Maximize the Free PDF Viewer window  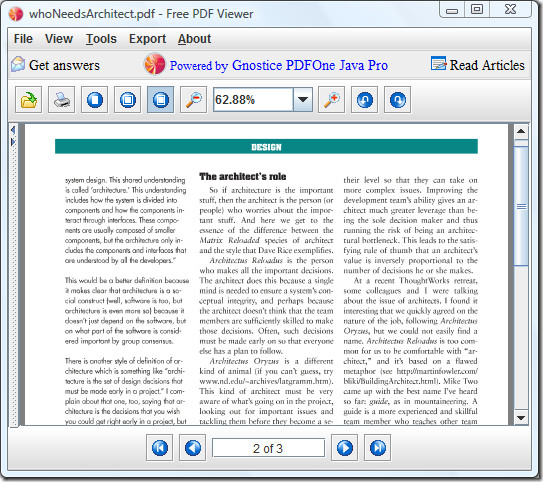477,9
